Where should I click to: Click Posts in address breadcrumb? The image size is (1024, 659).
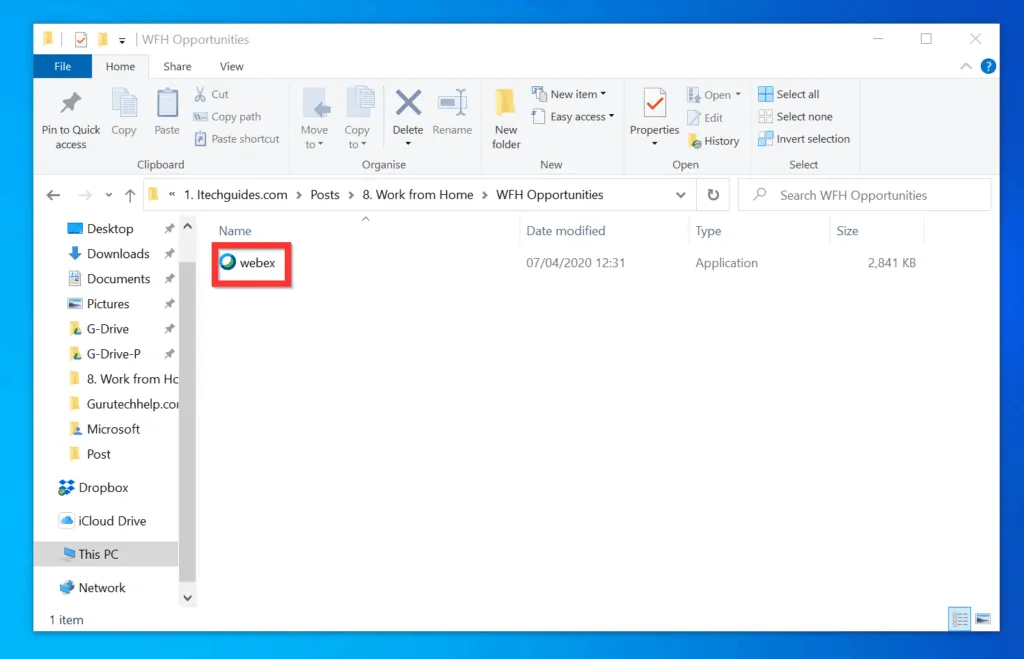click(325, 195)
